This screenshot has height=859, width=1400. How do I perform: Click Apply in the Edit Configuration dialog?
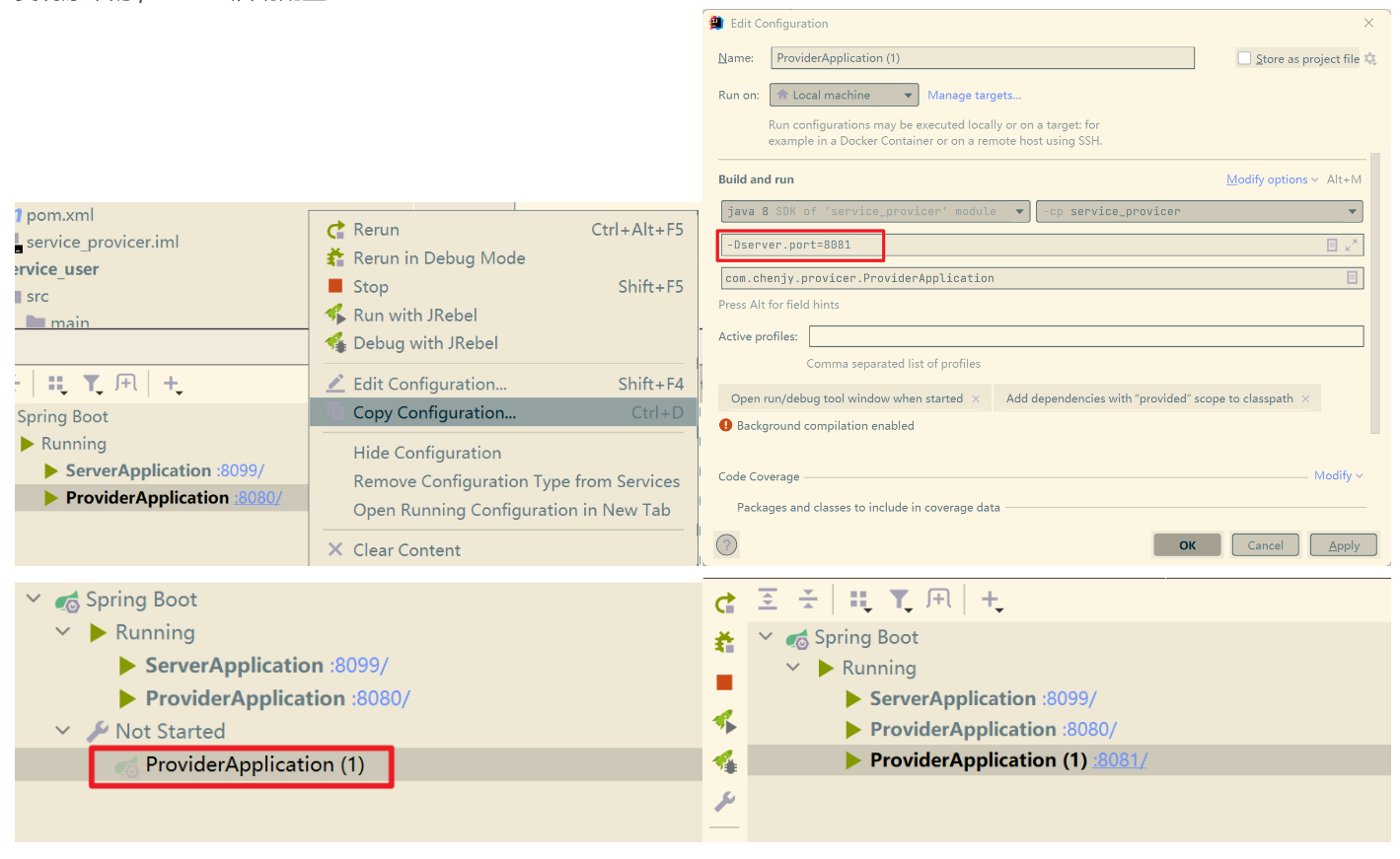click(1344, 545)
